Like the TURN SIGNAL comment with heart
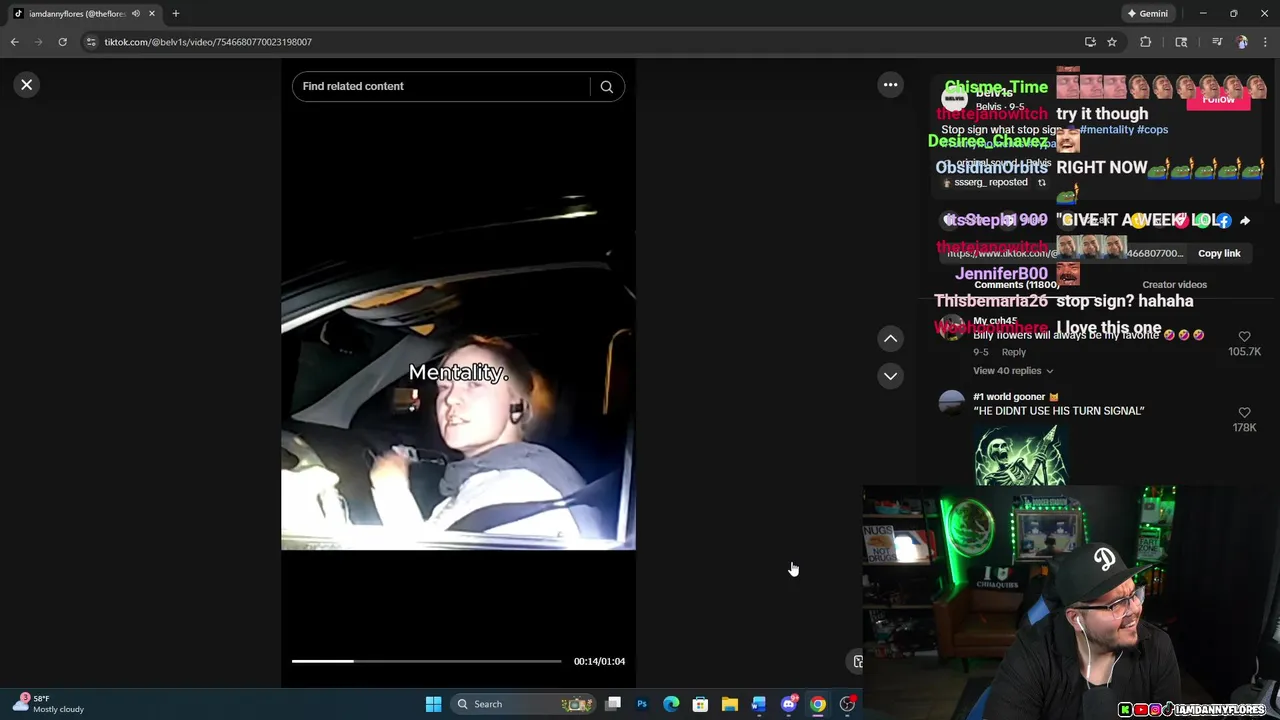1280x720 pixels. 1244,413
